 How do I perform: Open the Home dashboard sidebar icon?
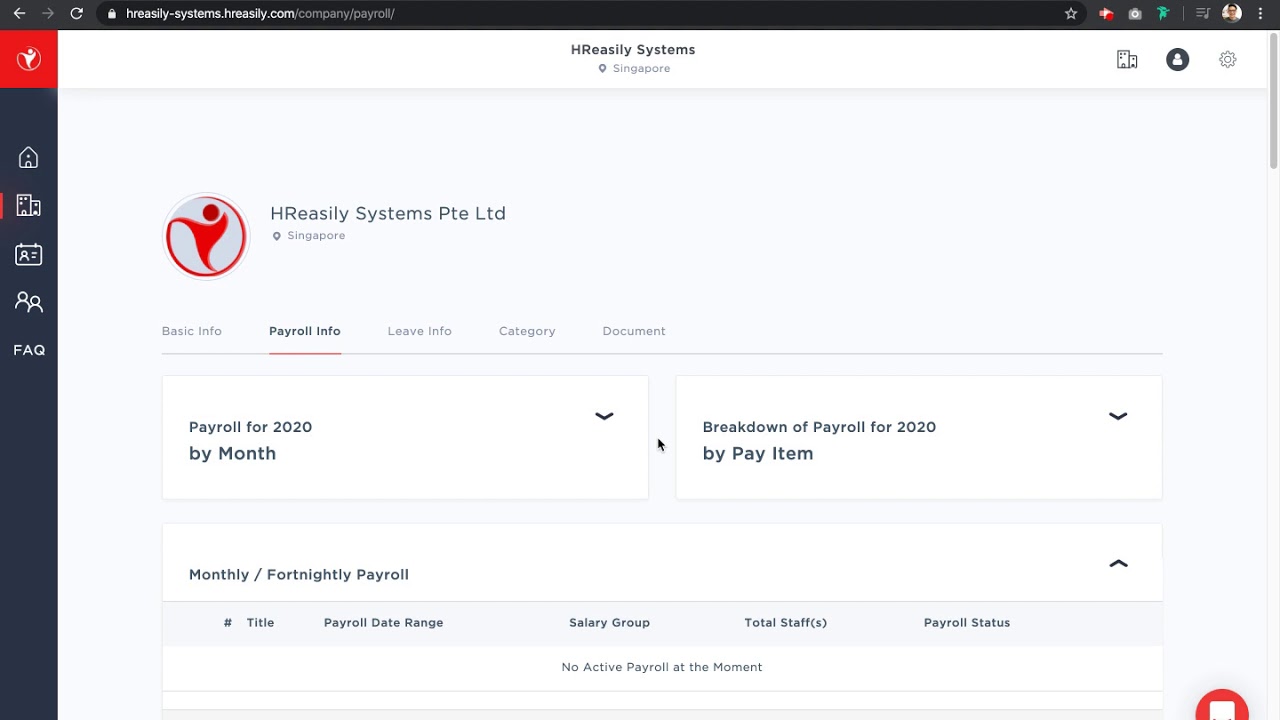[x=29, y=157]
